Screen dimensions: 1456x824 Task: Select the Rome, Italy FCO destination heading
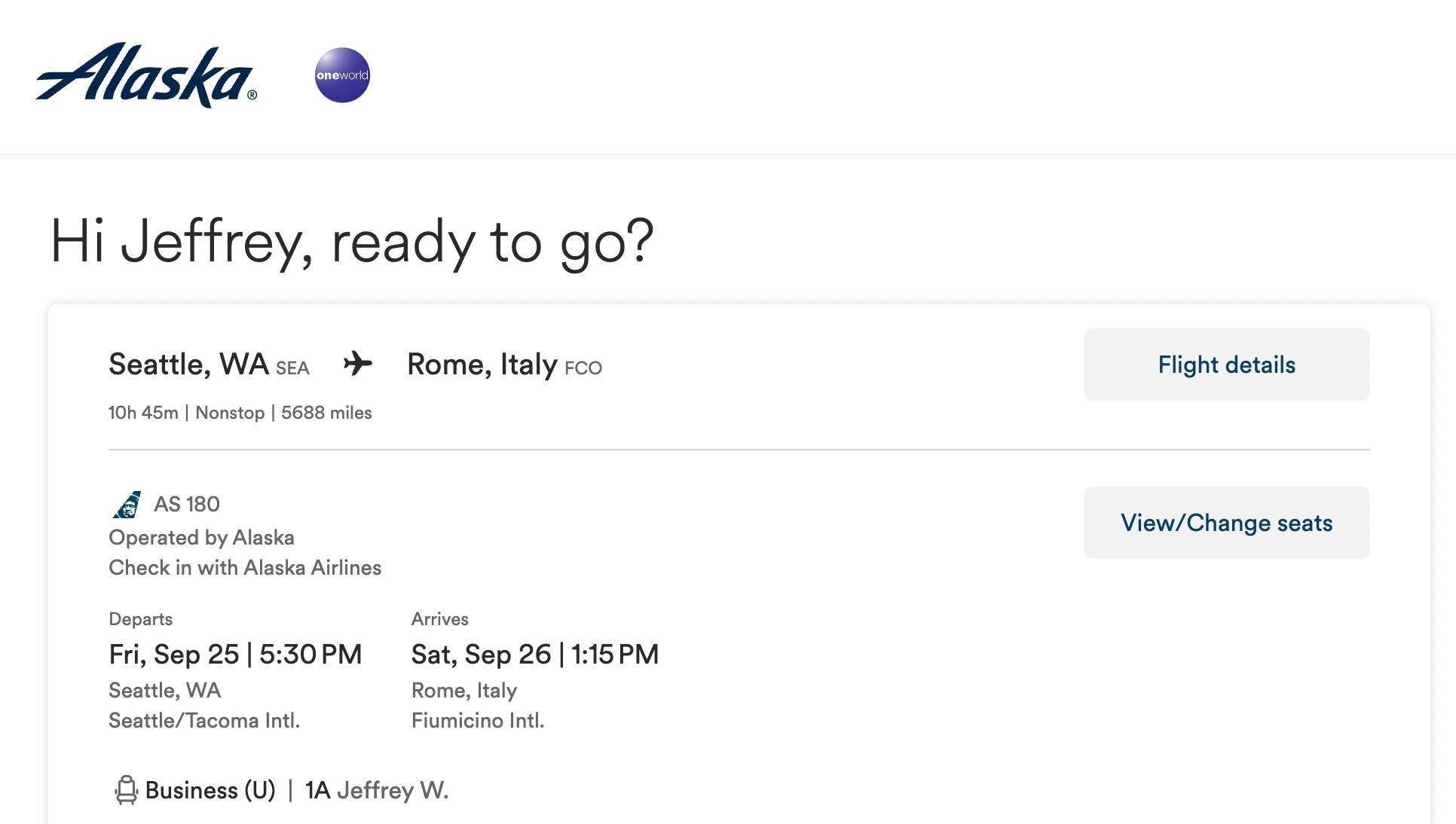point(504,365)
